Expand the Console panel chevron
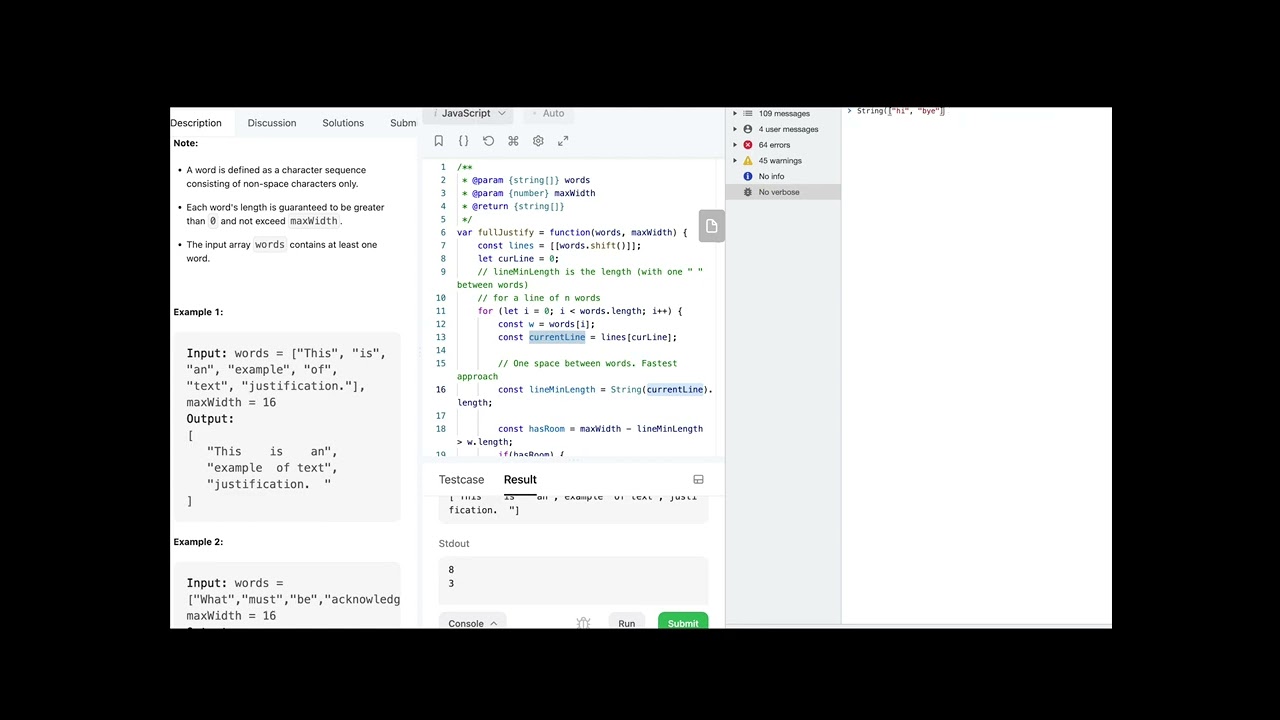This screenshot has height=720, width=1280. (493, 624)
